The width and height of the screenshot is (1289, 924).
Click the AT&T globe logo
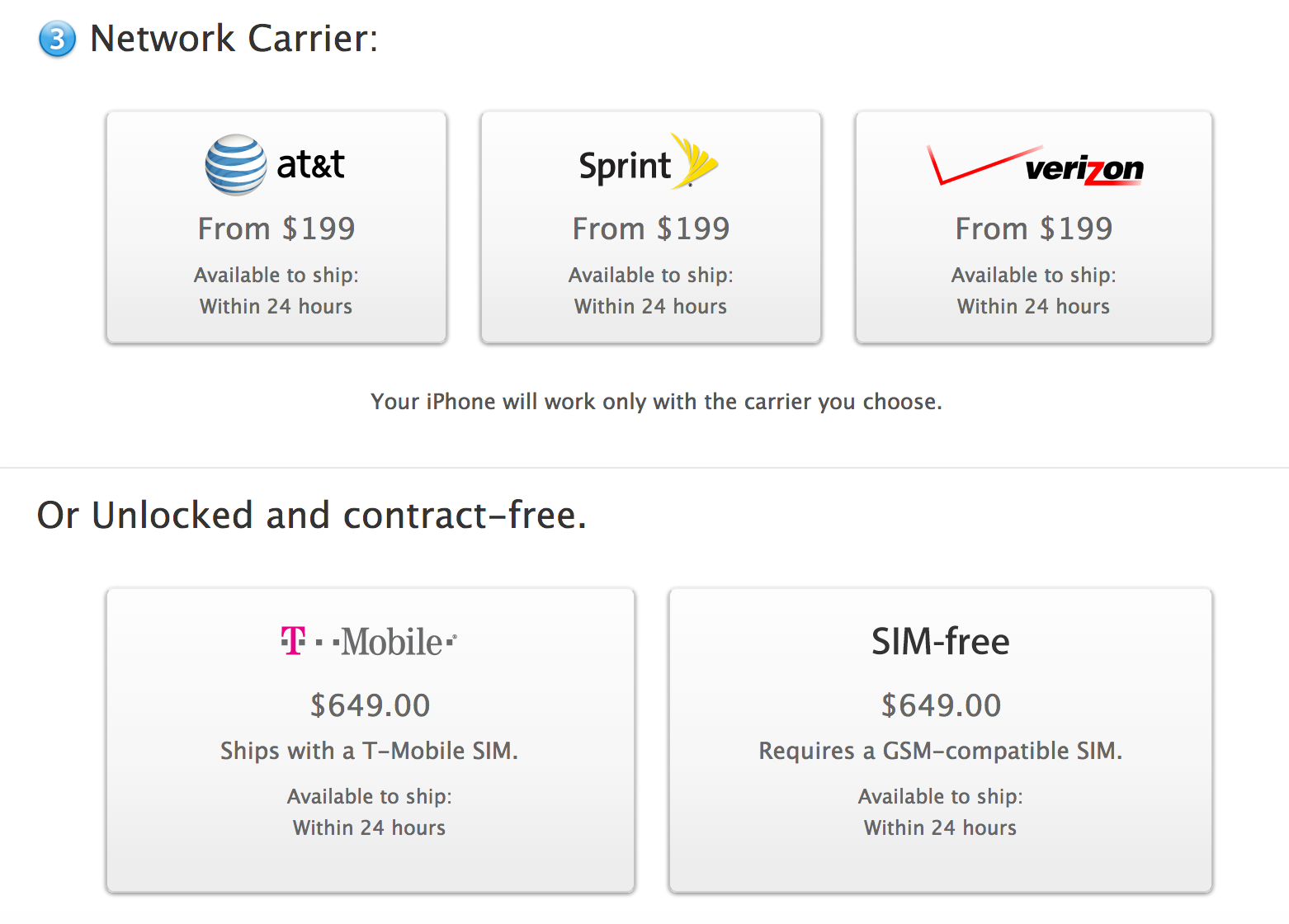236,165
